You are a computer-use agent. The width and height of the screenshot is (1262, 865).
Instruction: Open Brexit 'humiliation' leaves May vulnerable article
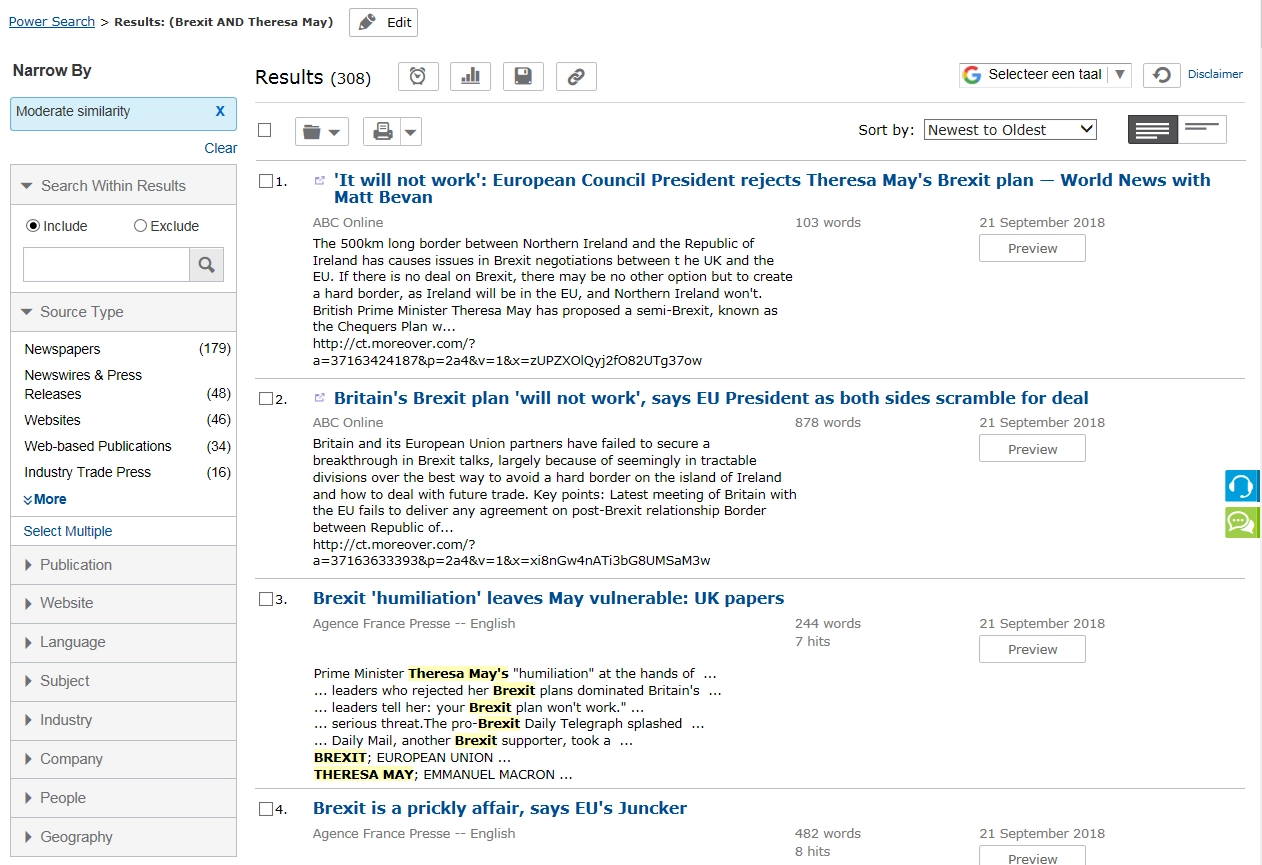coord(548,598)
